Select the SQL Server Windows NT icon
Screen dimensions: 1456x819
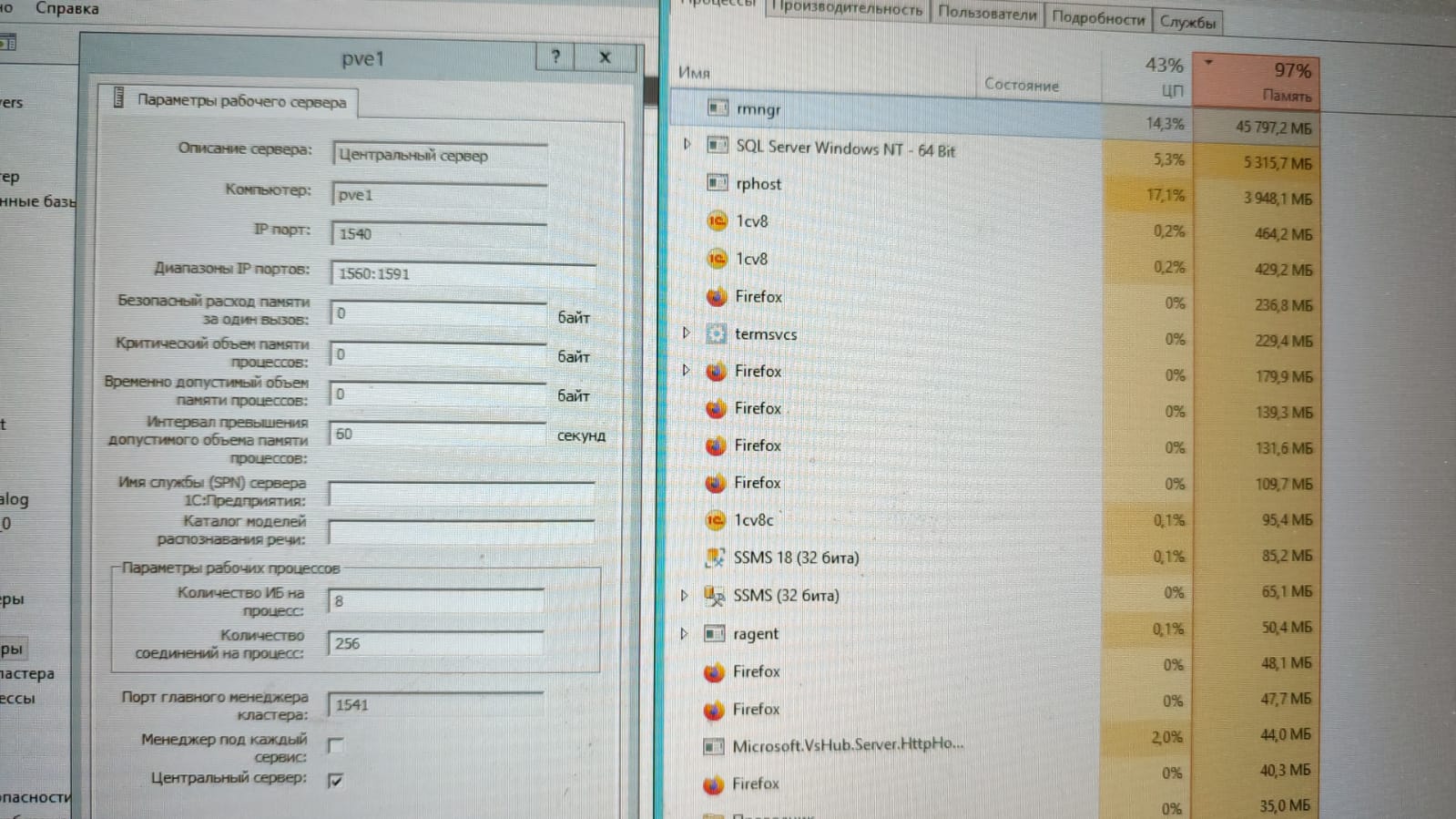(718, 146)
